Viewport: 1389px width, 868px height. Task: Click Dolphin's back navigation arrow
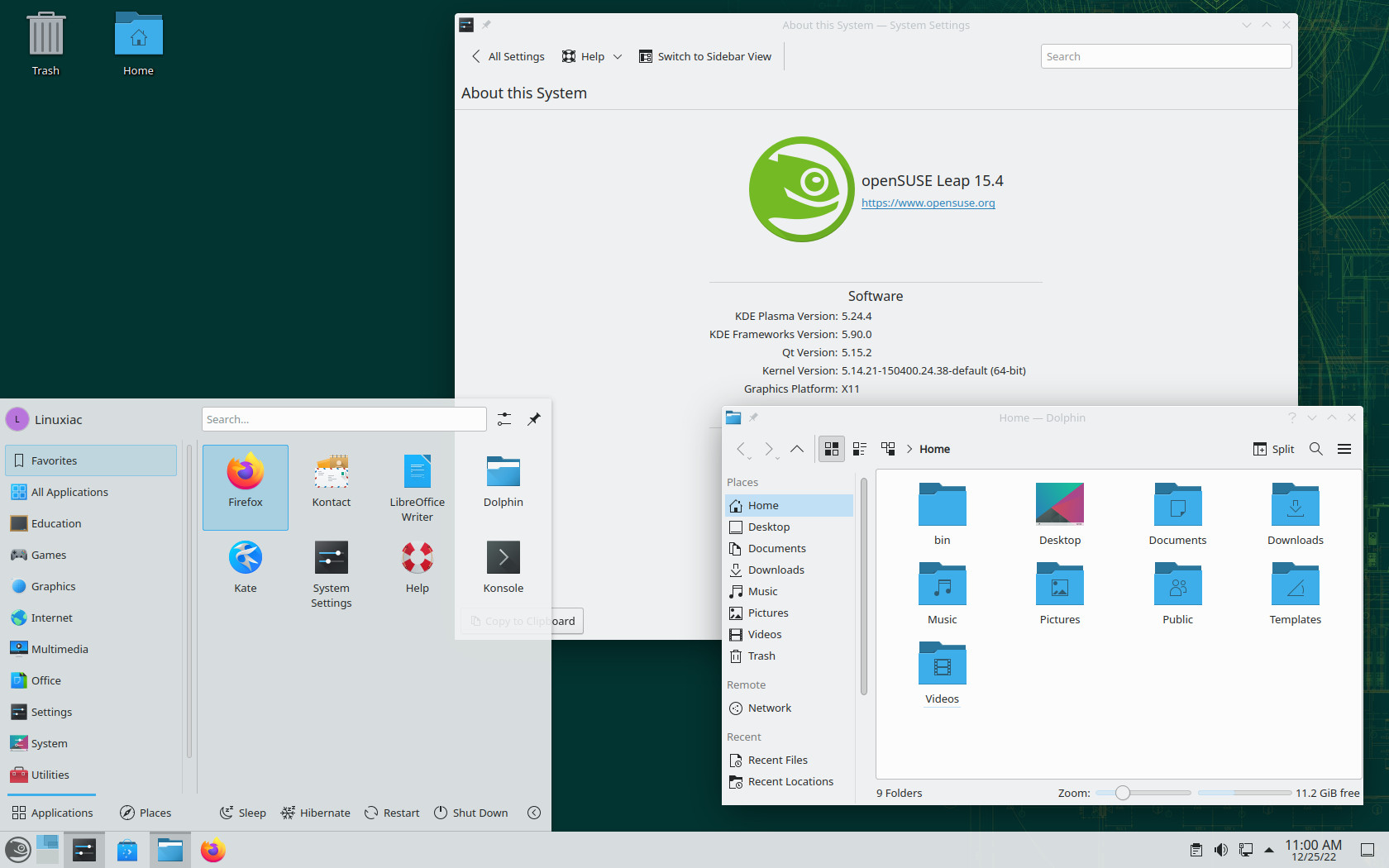(x=741, y=449)
